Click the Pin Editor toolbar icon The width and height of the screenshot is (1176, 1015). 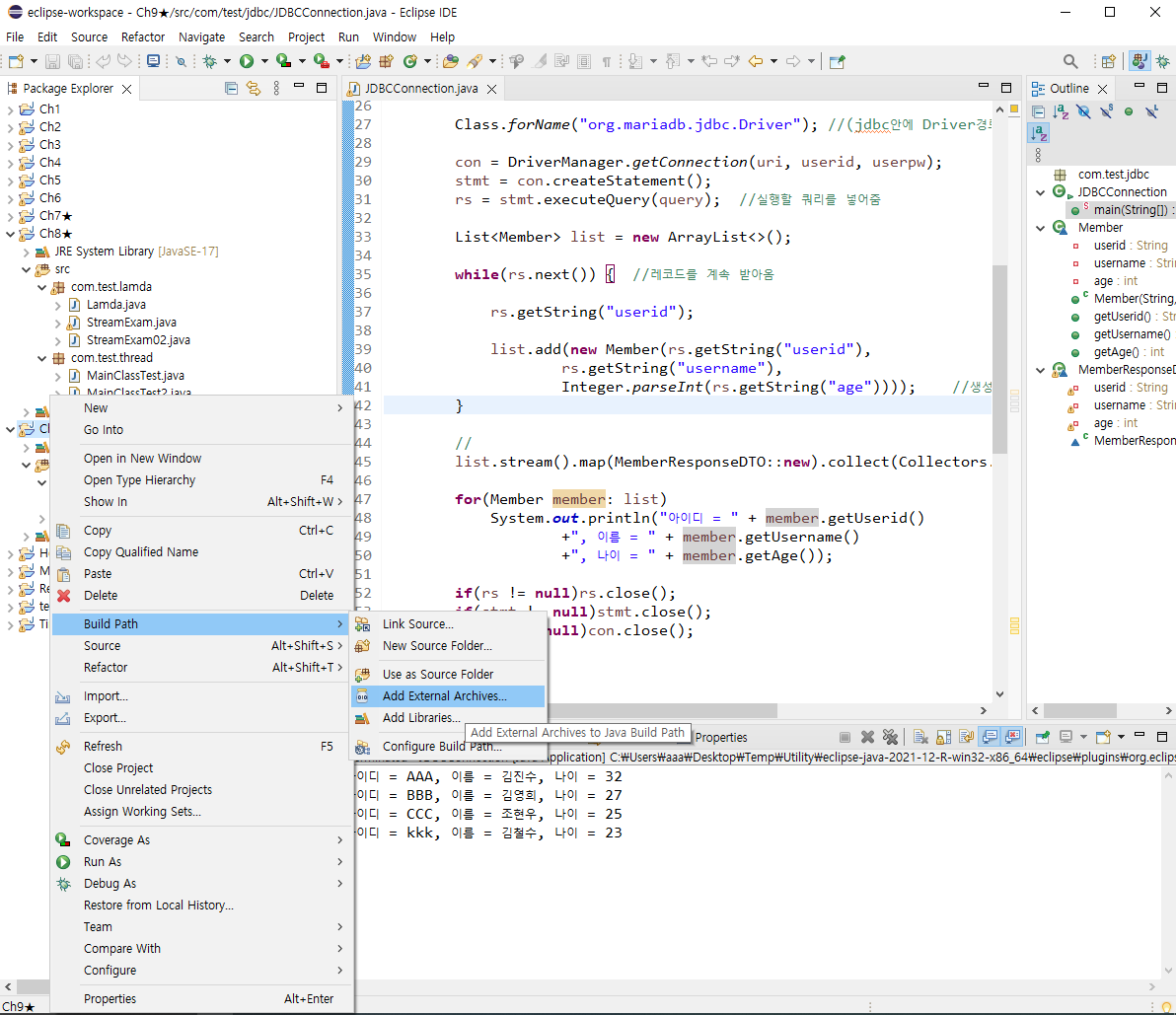pyautogui.click(x=838, y=61)
